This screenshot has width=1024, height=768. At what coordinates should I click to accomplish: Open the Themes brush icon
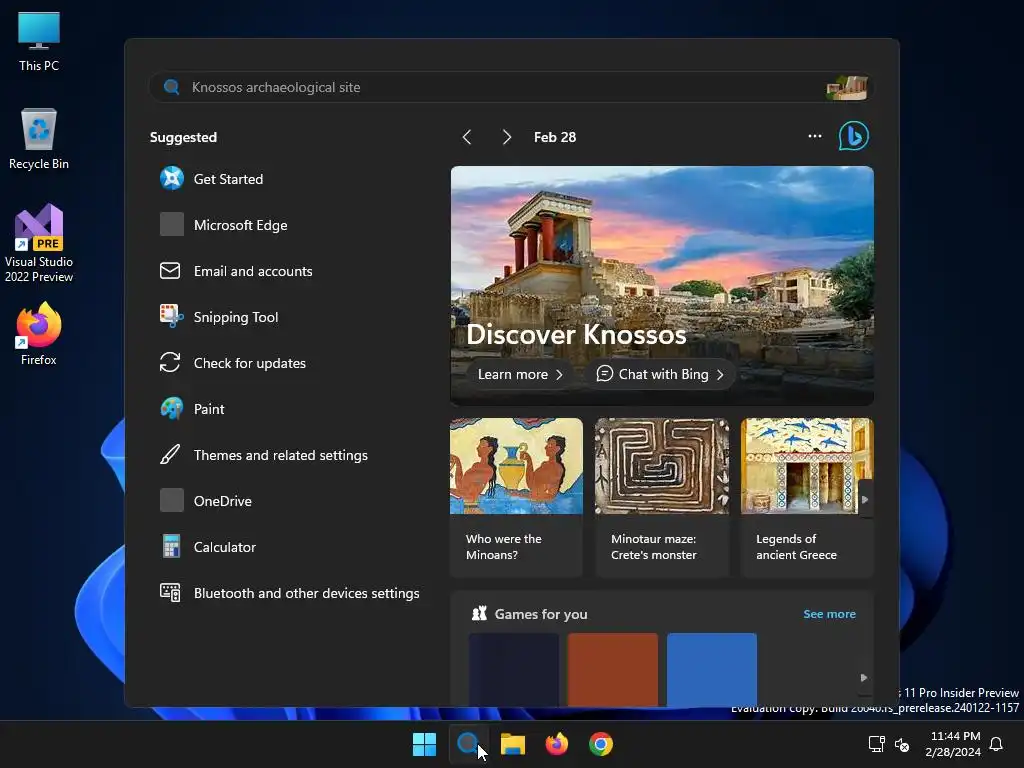pos(170,455)
